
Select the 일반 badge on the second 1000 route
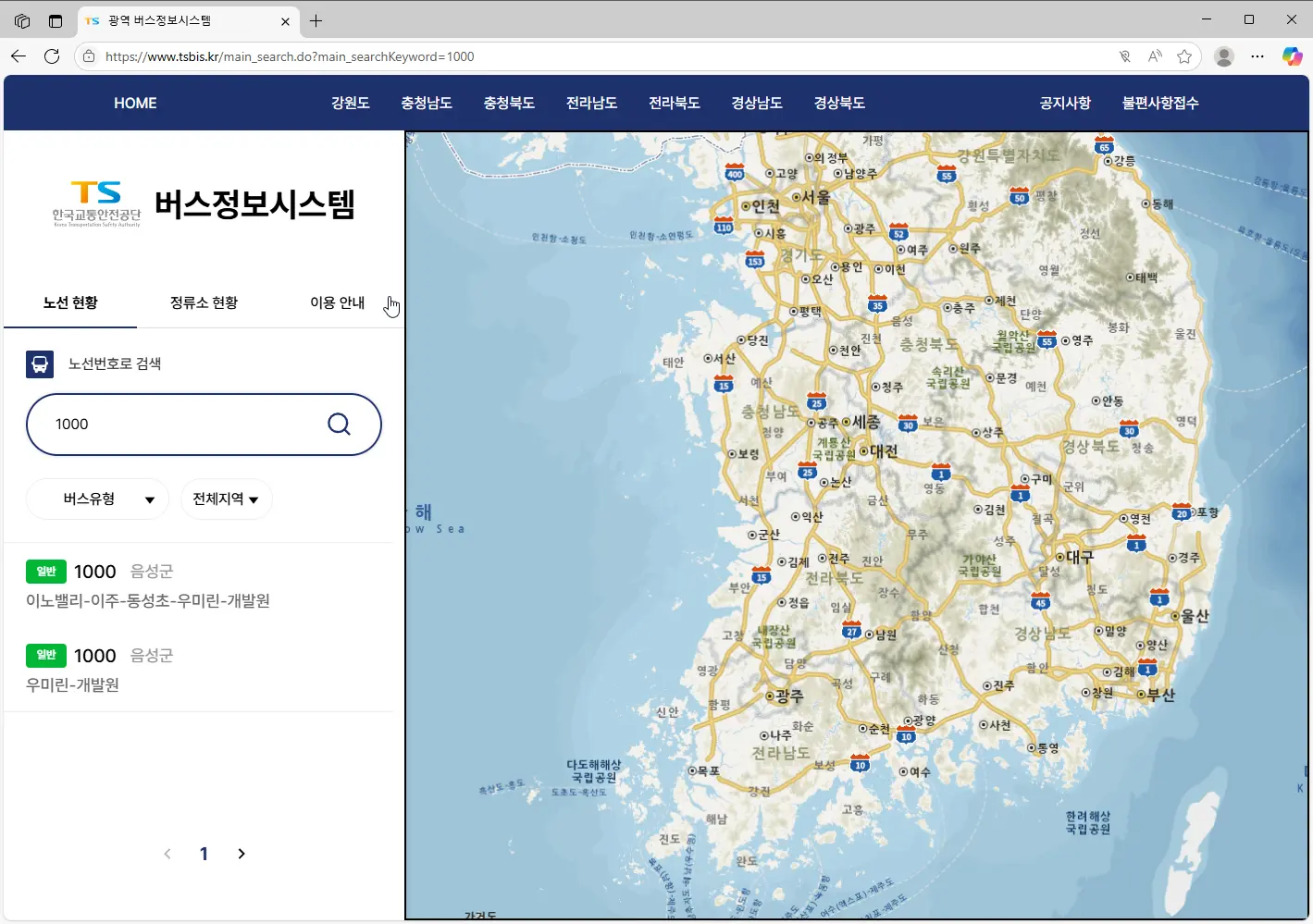(46, 655)
